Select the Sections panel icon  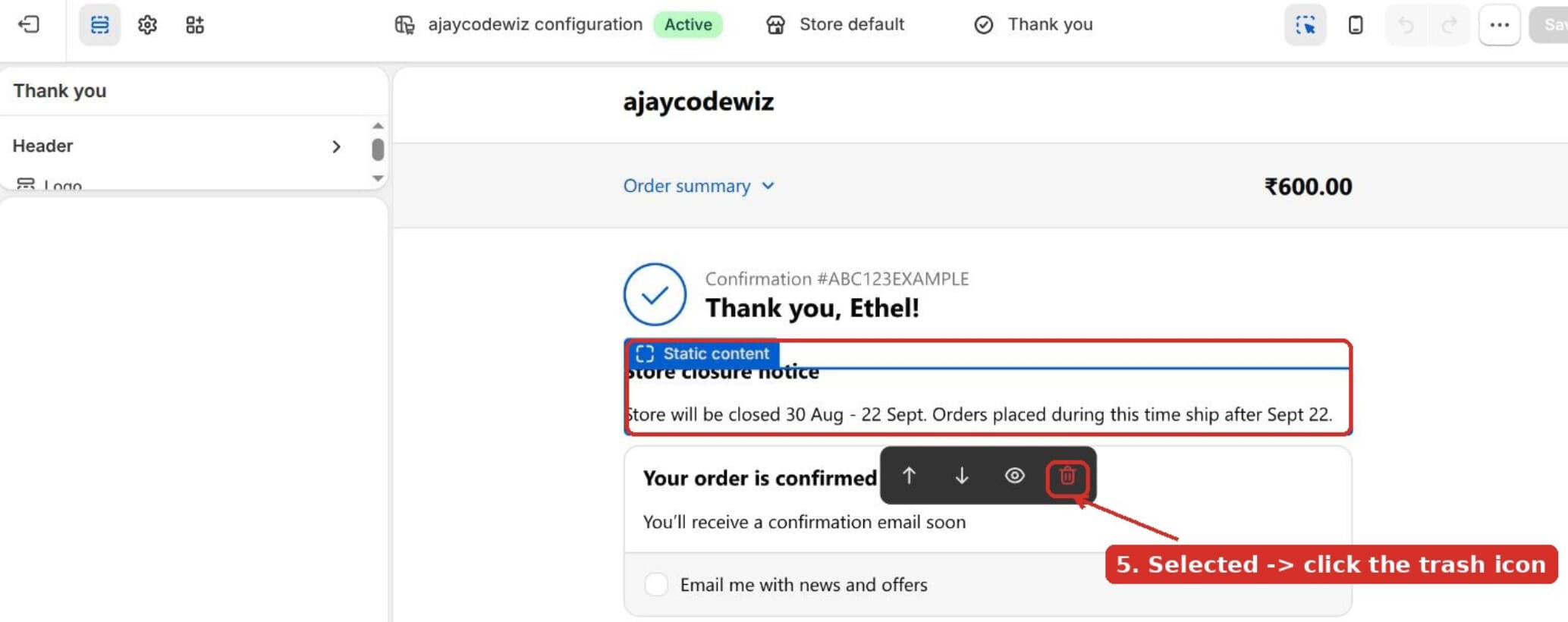pyautogui.click(x=99, y=25)
